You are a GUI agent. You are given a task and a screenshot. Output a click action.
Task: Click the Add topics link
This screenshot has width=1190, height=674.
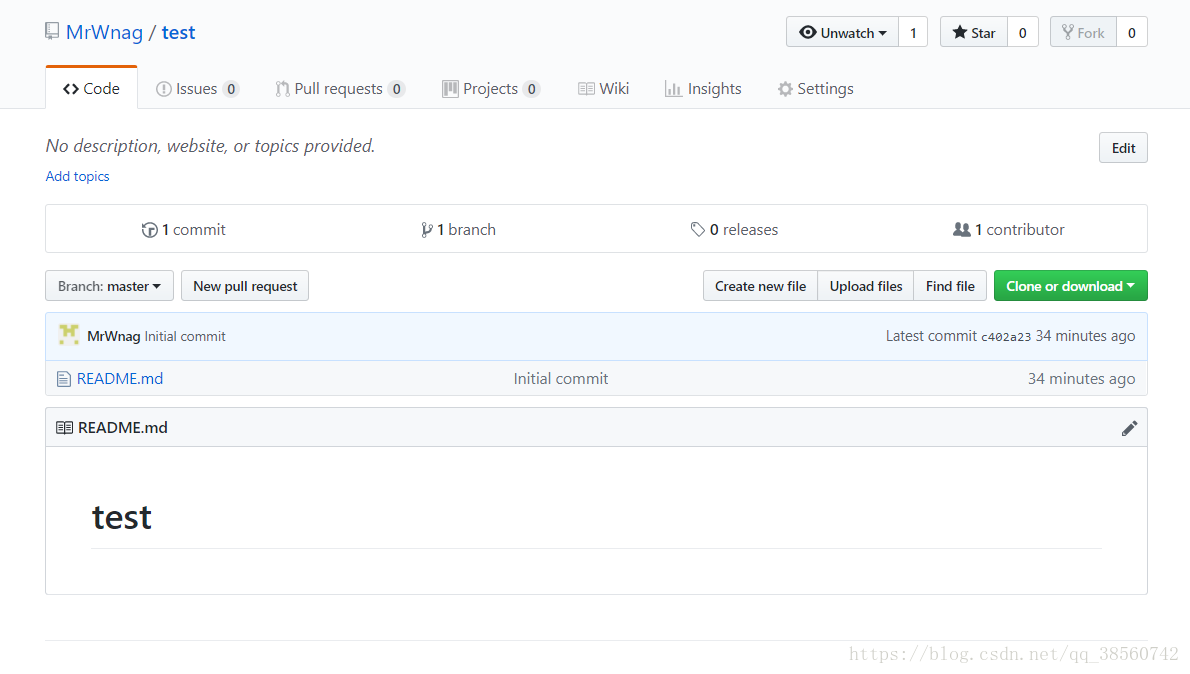[x=77, y=176]
